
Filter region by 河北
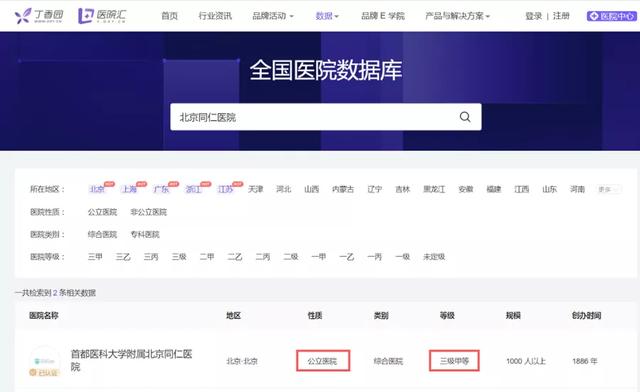click(x=284, y=189)
